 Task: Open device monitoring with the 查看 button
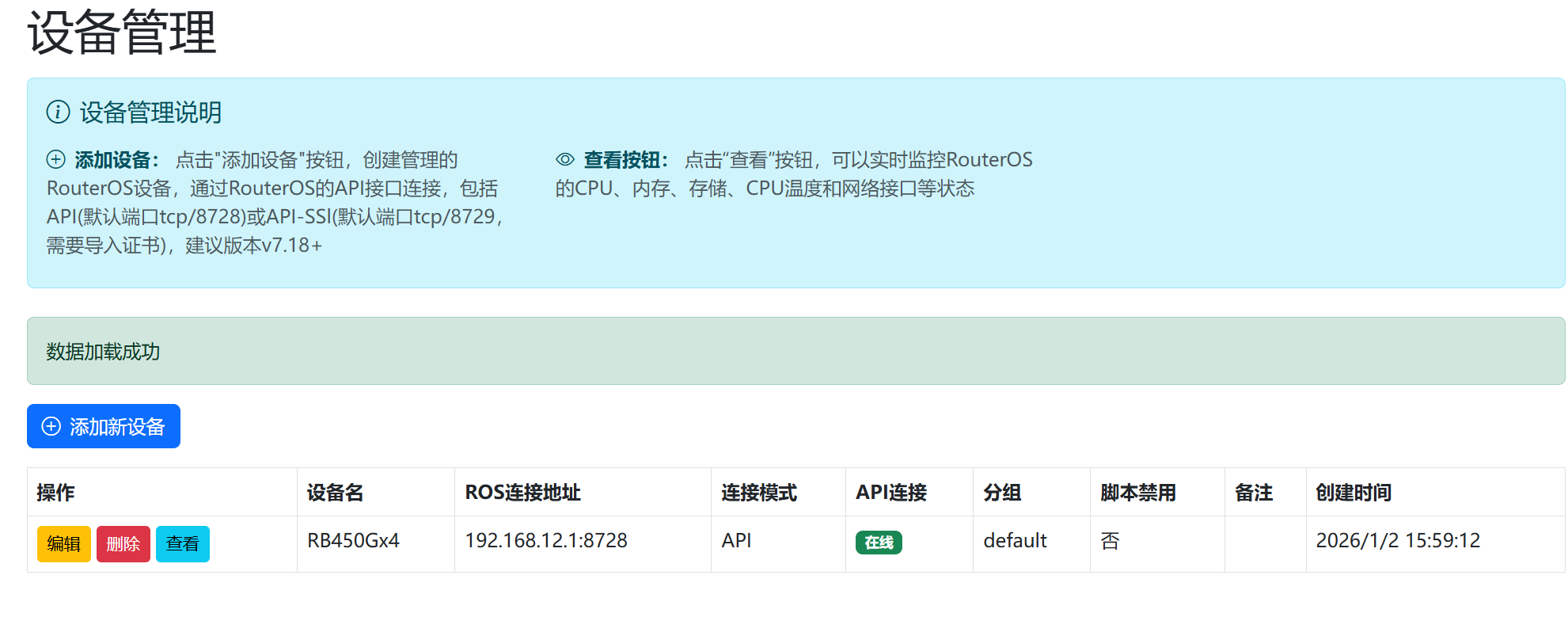[x=182, y=544]
